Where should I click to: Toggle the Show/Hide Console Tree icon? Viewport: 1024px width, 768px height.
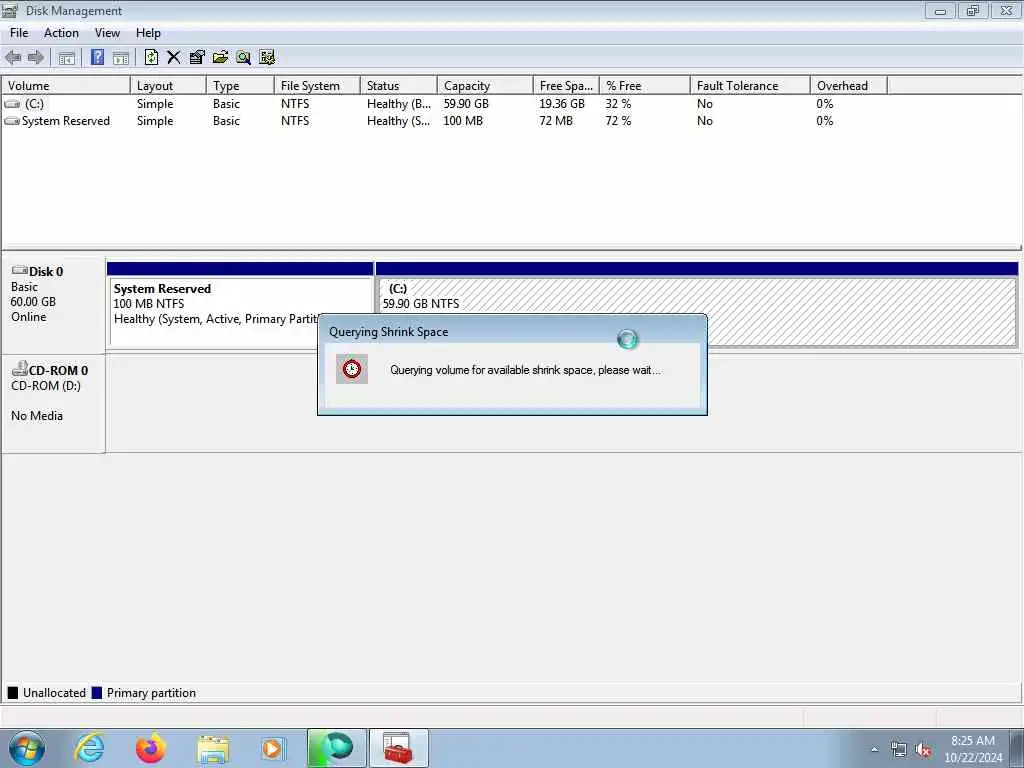click(67, 57)
